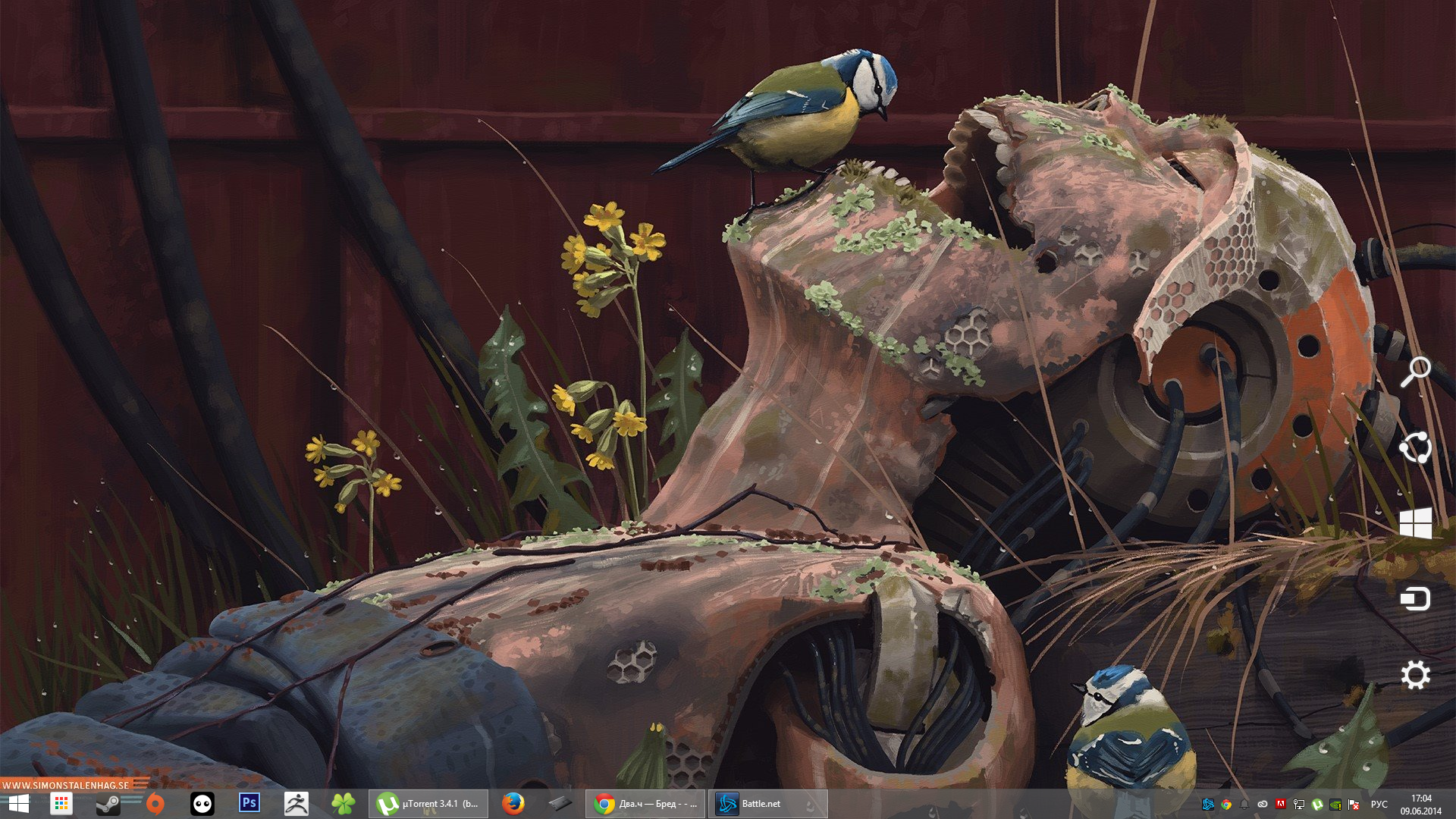Click the Start charm Windows logo

pos(1415,523)
